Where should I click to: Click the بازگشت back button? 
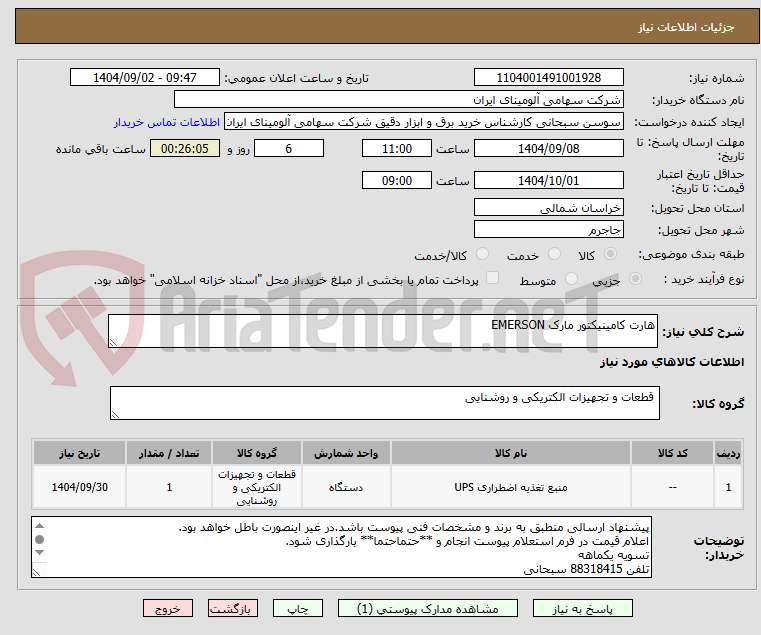232,608
